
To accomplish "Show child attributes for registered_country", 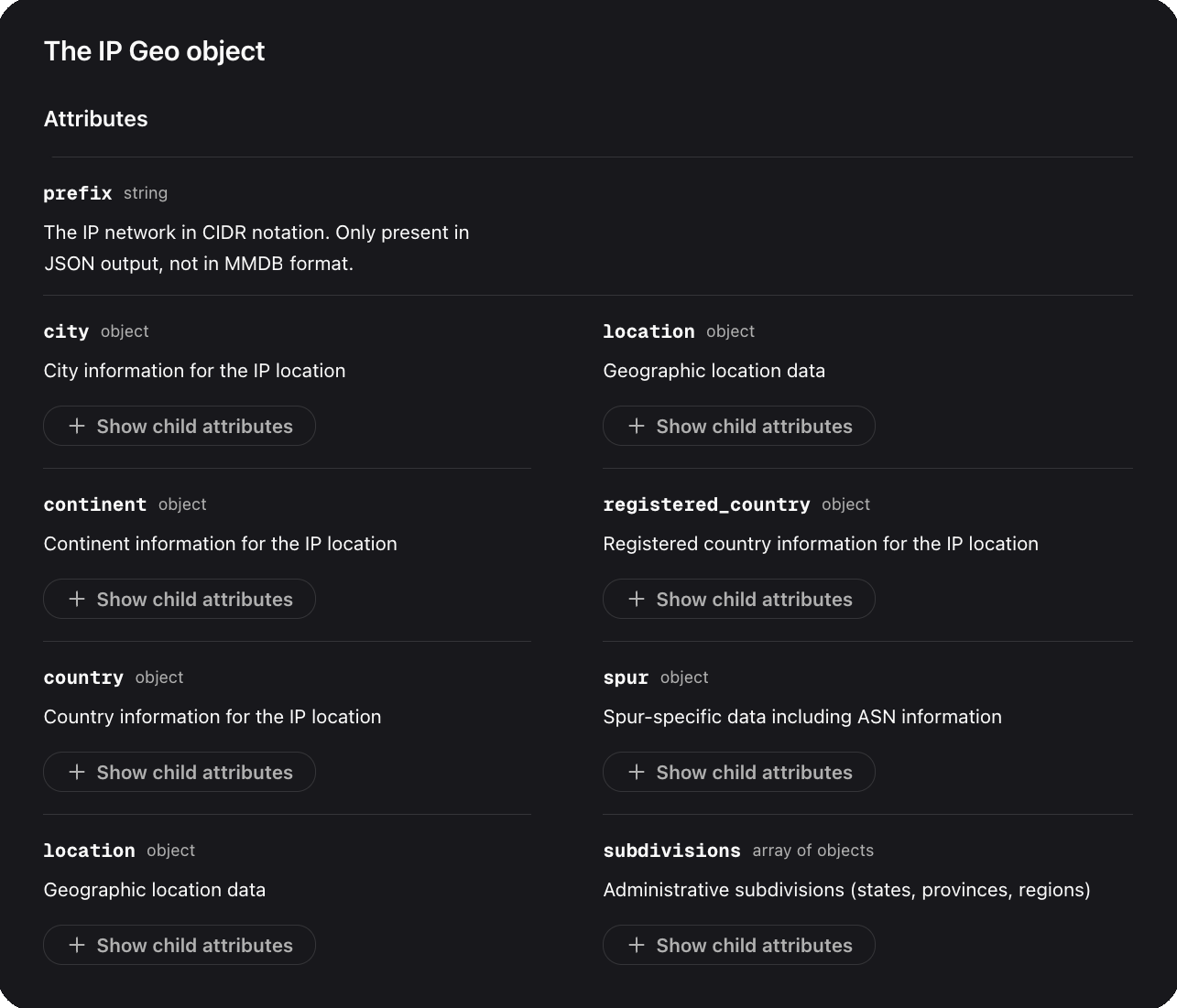I will 739,599.
